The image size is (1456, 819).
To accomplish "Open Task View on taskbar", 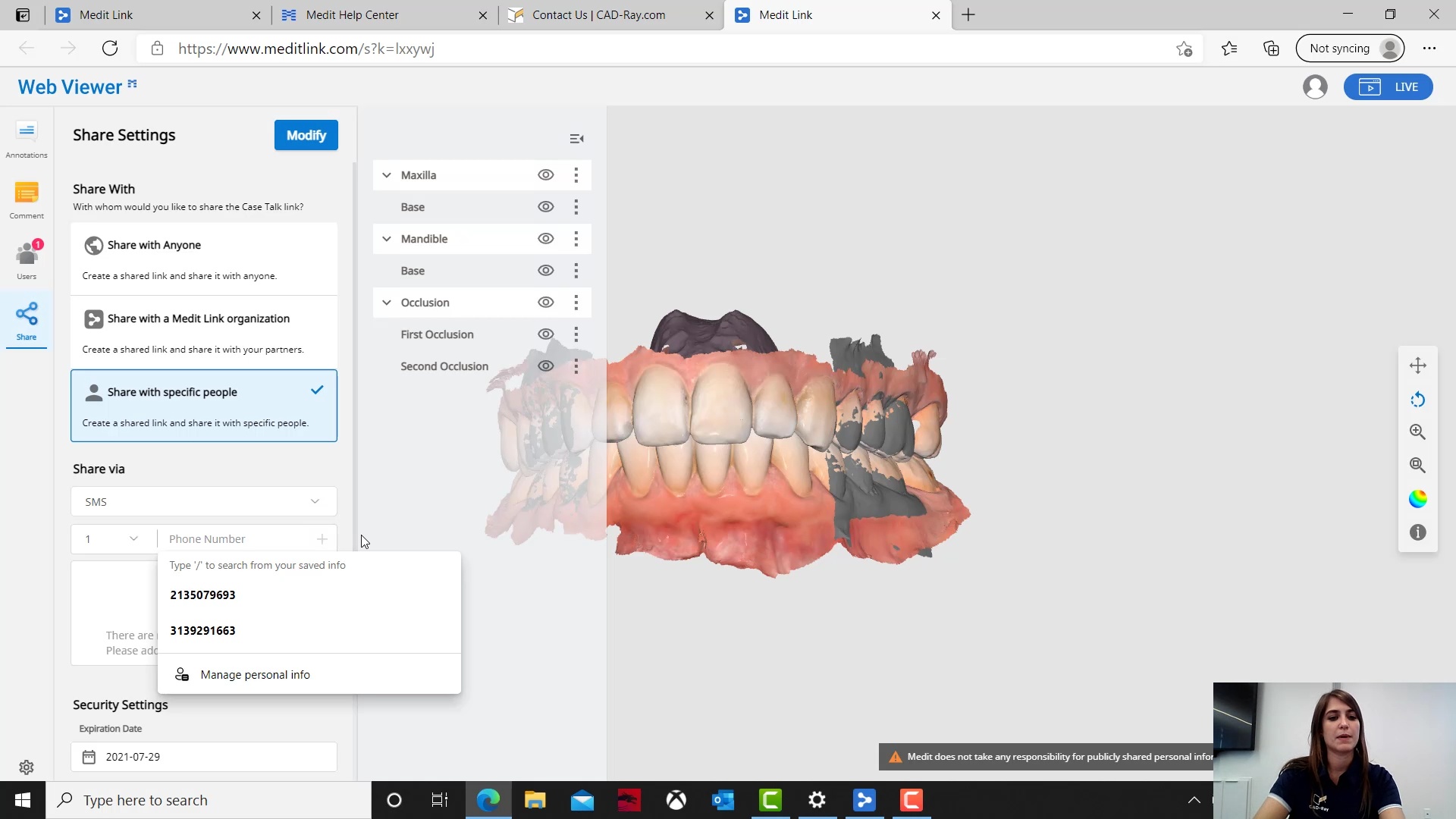I will pyautogui.click(x=440, y=800).
